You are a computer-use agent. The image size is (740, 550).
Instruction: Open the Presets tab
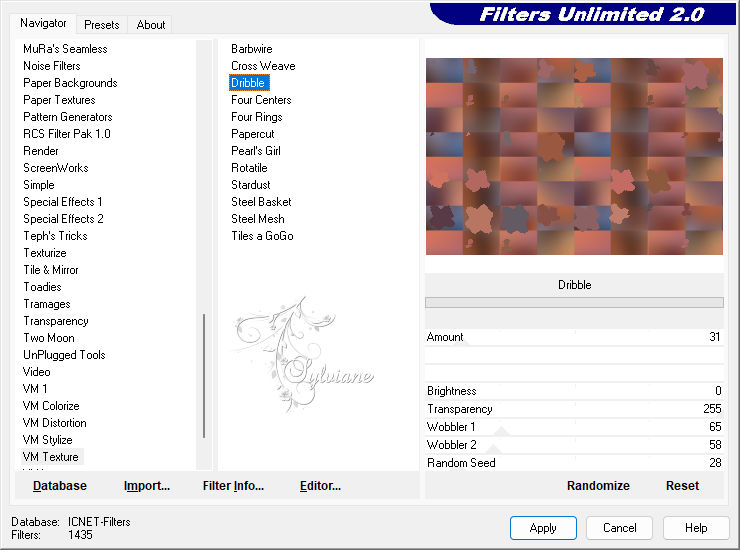pos(101,25)
